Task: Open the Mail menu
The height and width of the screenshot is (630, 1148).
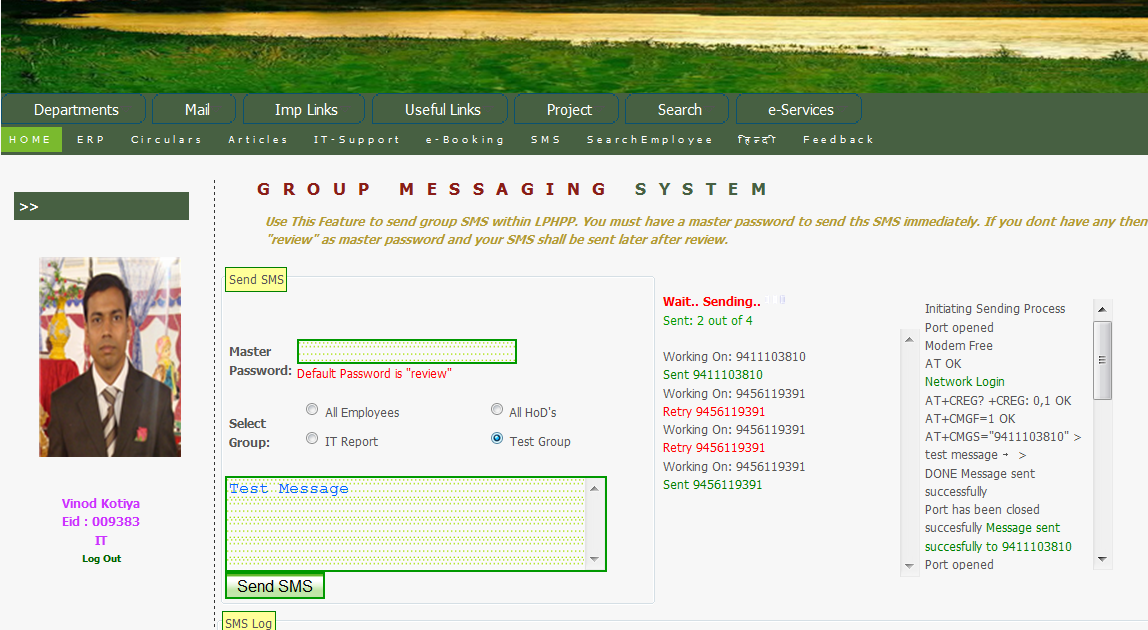Action: coord(195,109)
